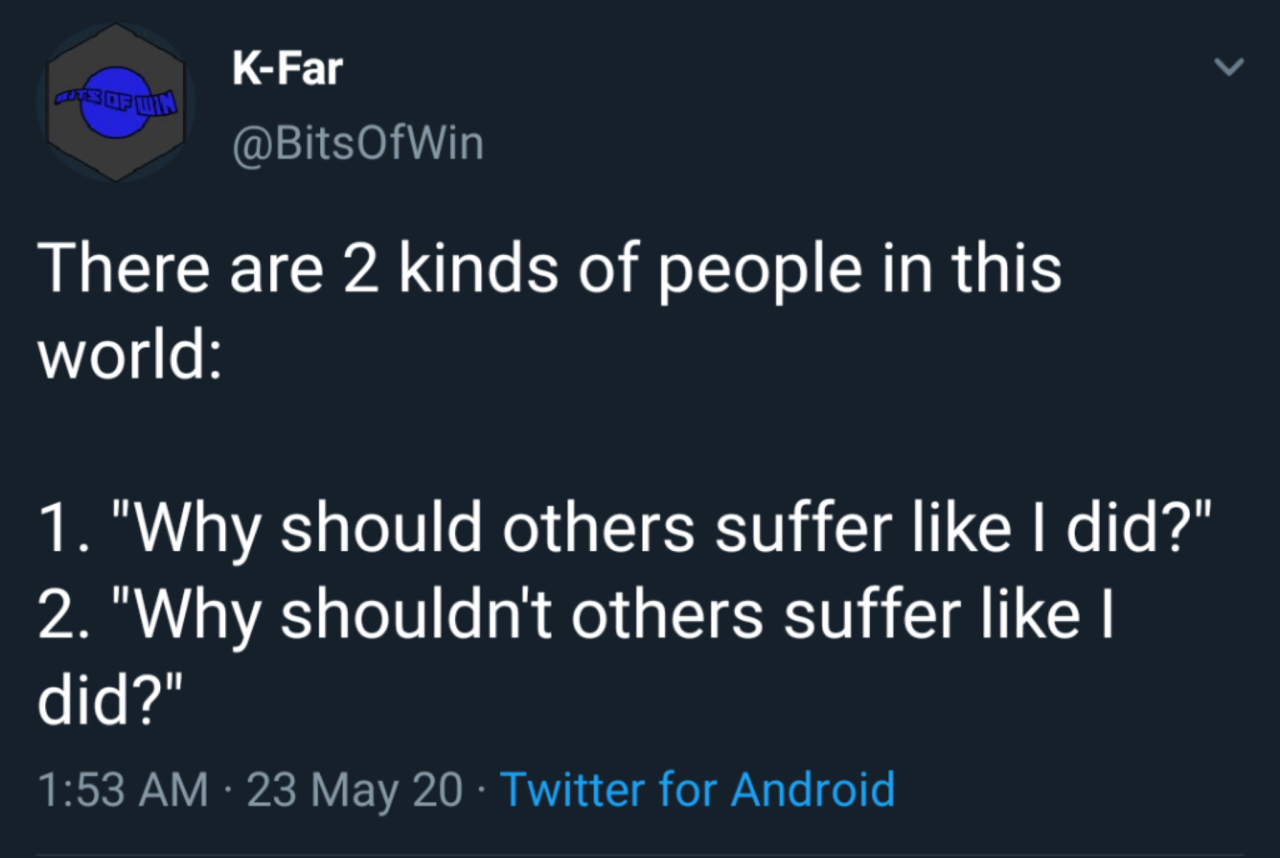Visit the @BitsOfWin handle
The width and height of the screenshot is (1280, 858).
pos(357,144)
